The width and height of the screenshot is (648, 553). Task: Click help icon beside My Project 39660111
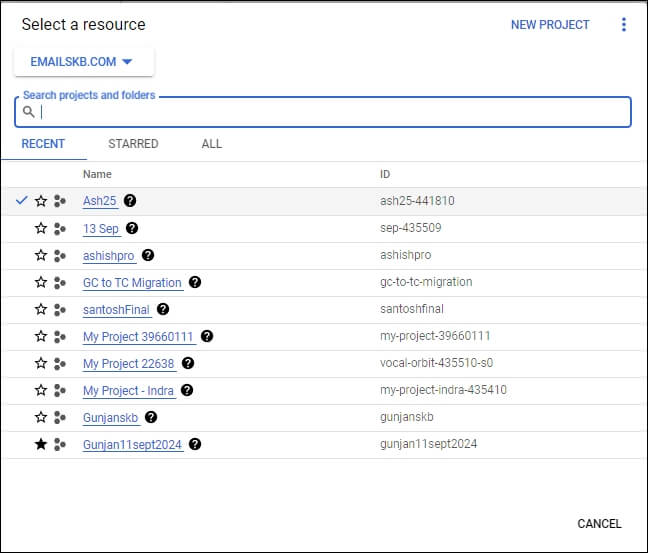(x=207, y=336)
